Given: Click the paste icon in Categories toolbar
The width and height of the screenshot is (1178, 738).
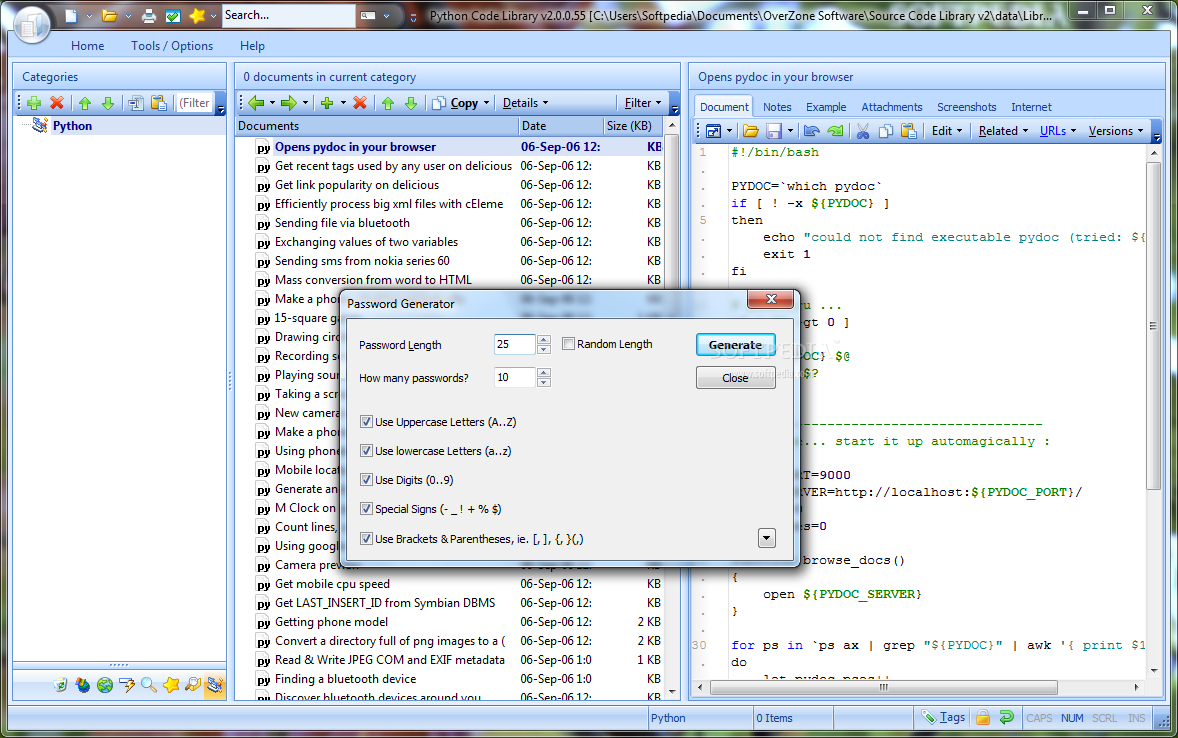Looking at the screenshot, I should (x=159, y=103).
